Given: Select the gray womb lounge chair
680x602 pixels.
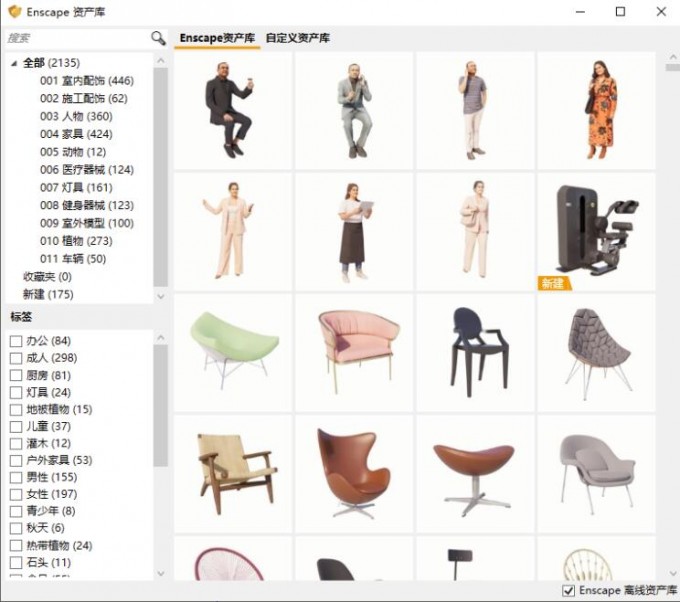Looking at the screenshot, I should [x=596, y=474].
